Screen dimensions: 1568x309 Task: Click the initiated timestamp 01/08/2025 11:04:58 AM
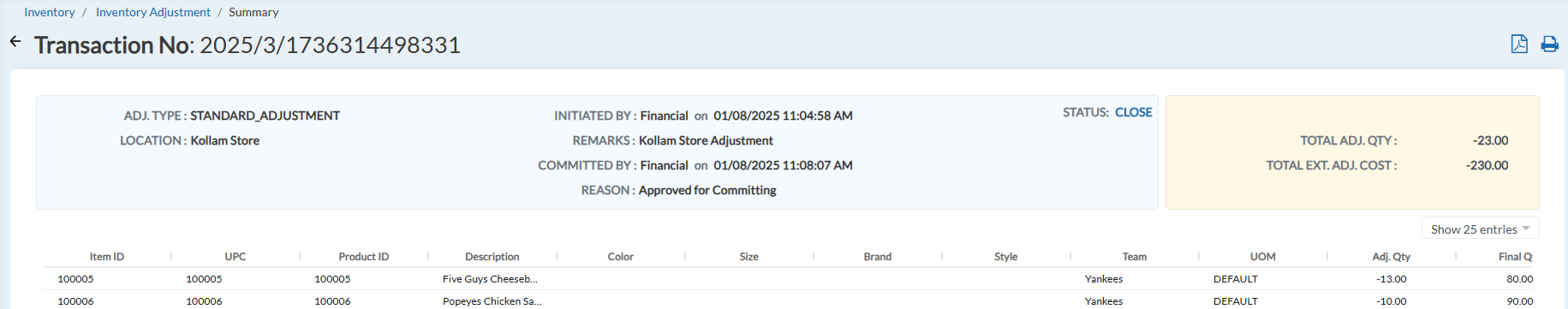click(x=783, y=116)
